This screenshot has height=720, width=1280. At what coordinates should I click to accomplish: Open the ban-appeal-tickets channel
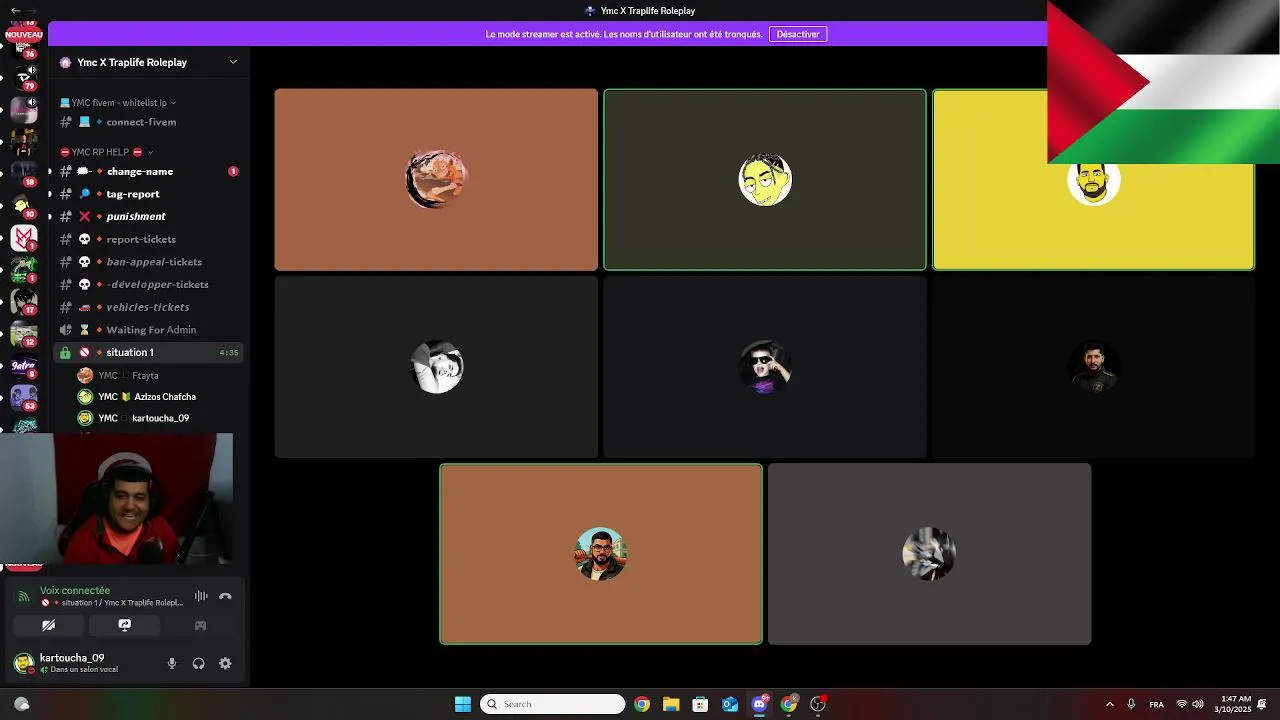coord(148,262)
